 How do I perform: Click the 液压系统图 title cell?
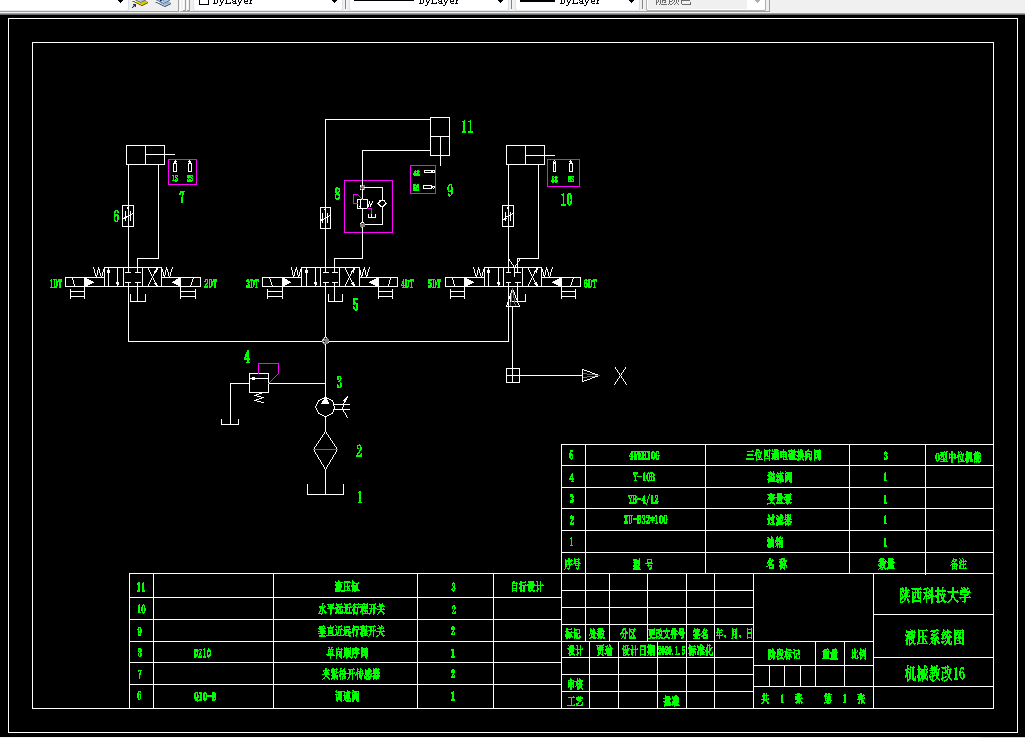tap(933, 637)
